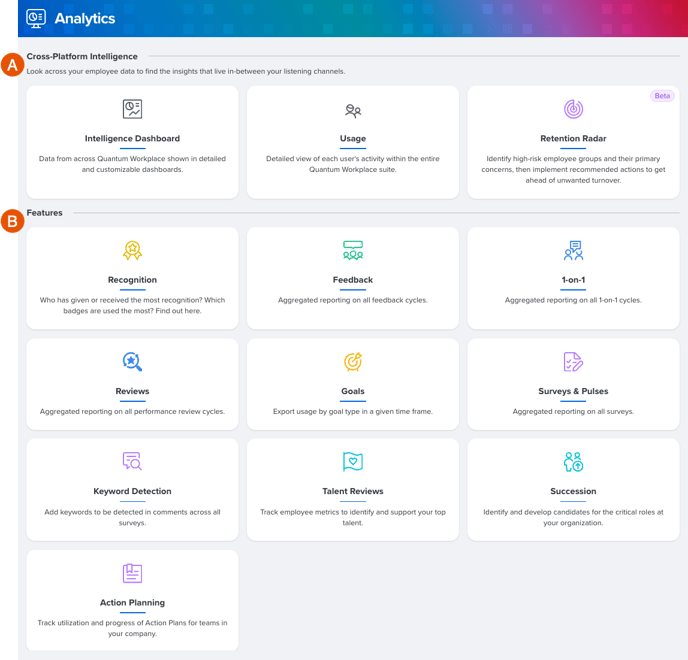Image resolution: width=688 pixels, height=660 pixels.
Task: Click 'Look across your employee data' description
Action: (x=186, y=71)
